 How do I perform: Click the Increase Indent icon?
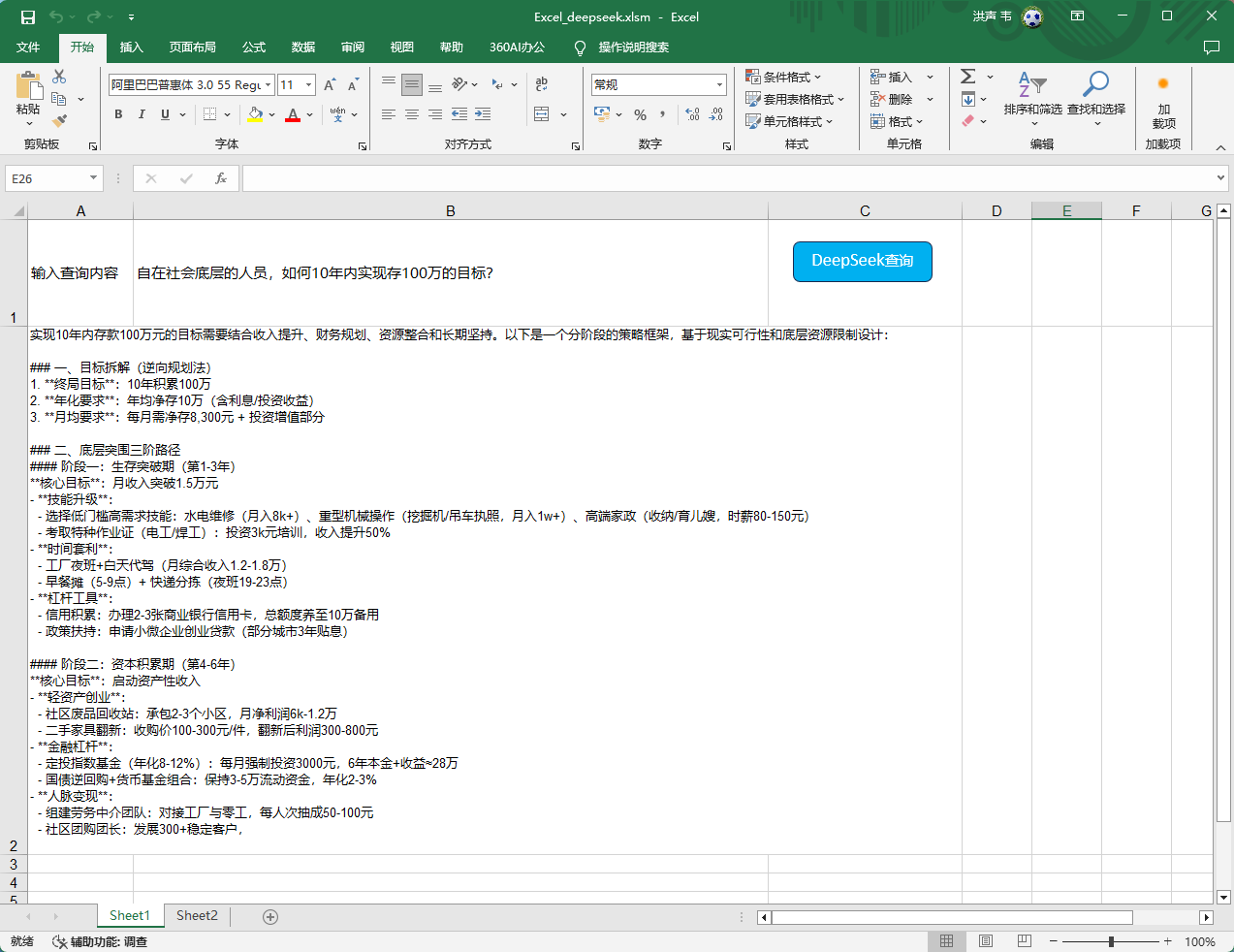click(483, 114)
